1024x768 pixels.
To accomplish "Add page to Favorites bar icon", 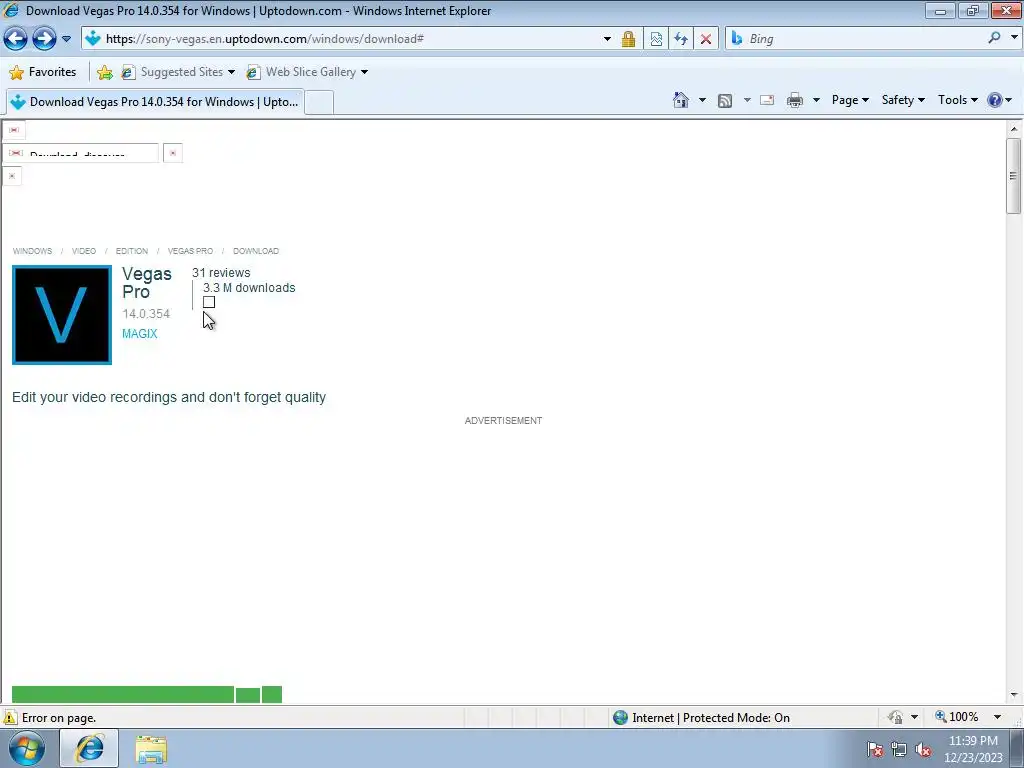I will click(104, 72).
